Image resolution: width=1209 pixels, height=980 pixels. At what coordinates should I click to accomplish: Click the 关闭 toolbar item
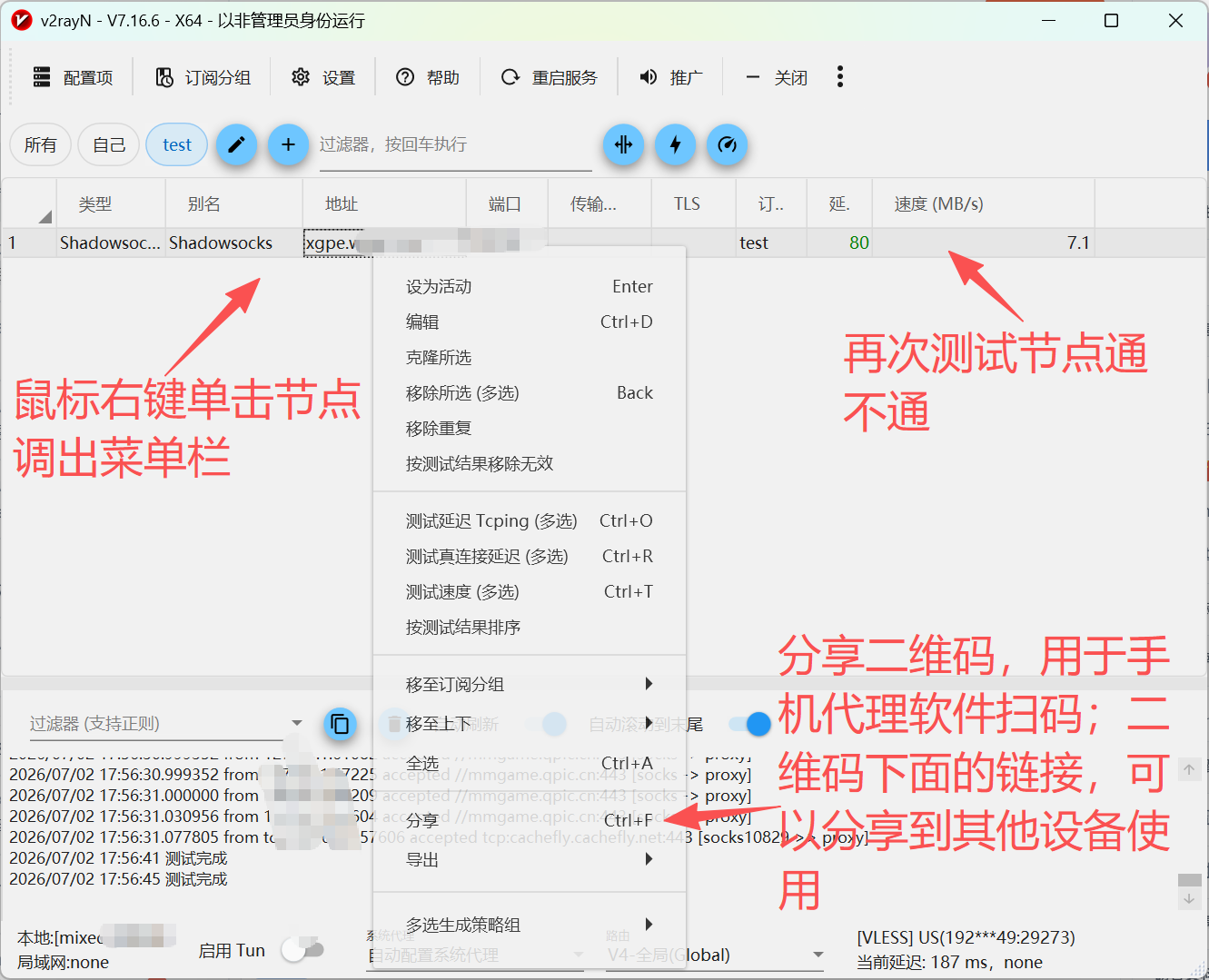pos(777,77)
